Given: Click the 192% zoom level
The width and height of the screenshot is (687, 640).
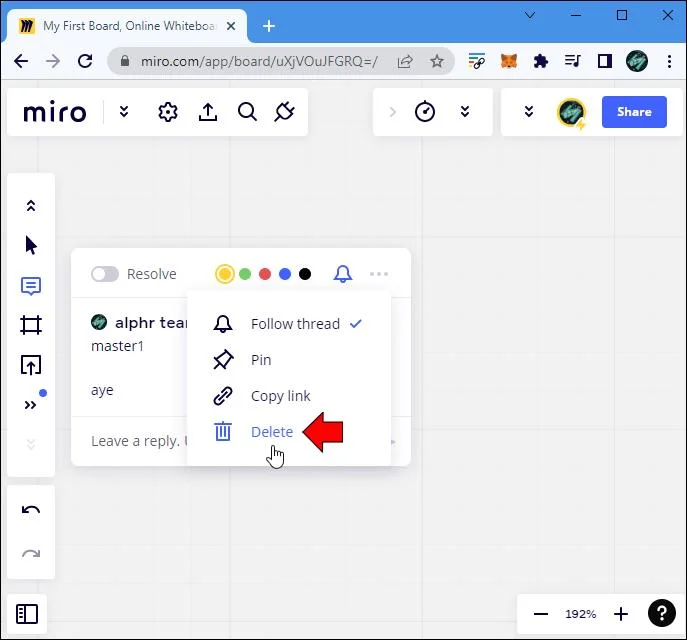Looking at the screenshot, I should 581,614.
